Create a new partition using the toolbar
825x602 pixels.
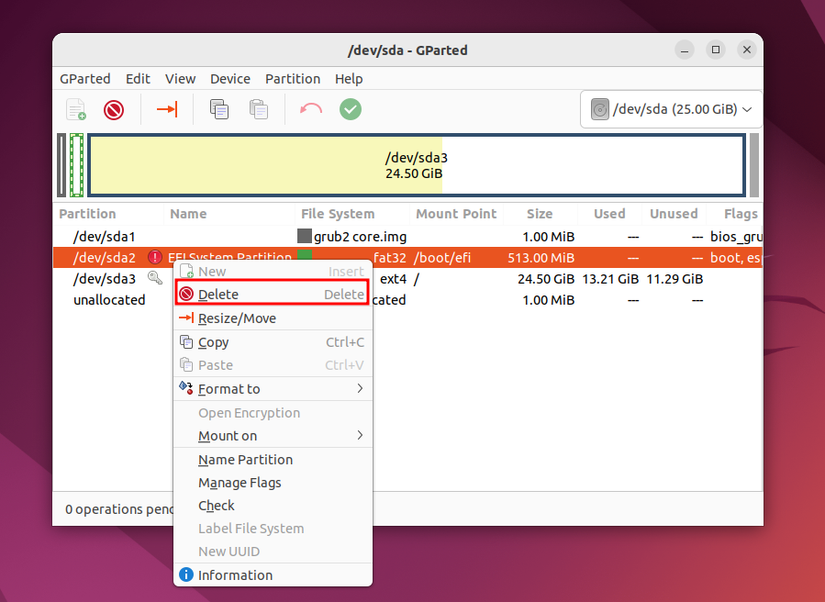coord(75,109)
